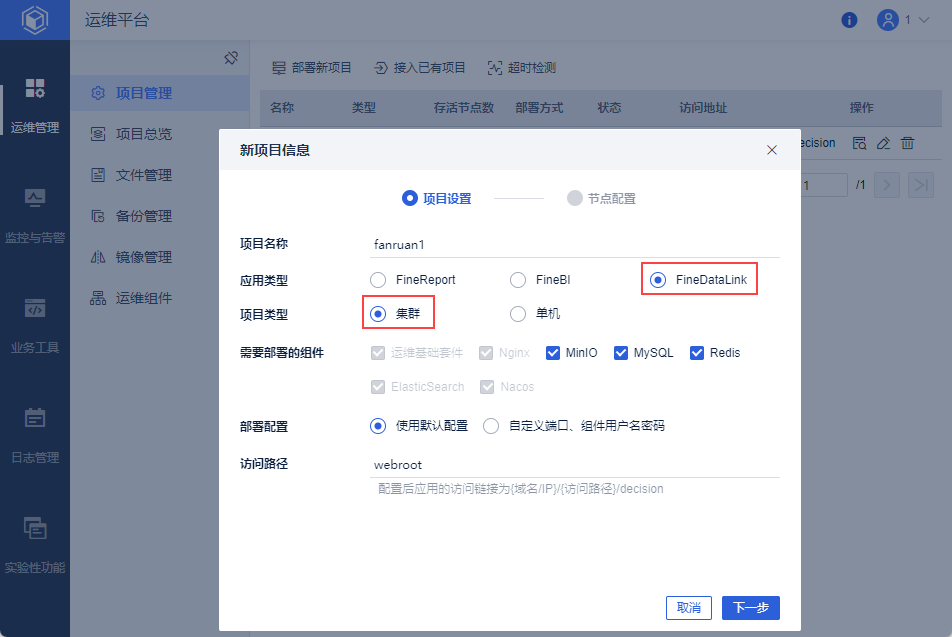Click the view details icon in project row

coord(859,143)
